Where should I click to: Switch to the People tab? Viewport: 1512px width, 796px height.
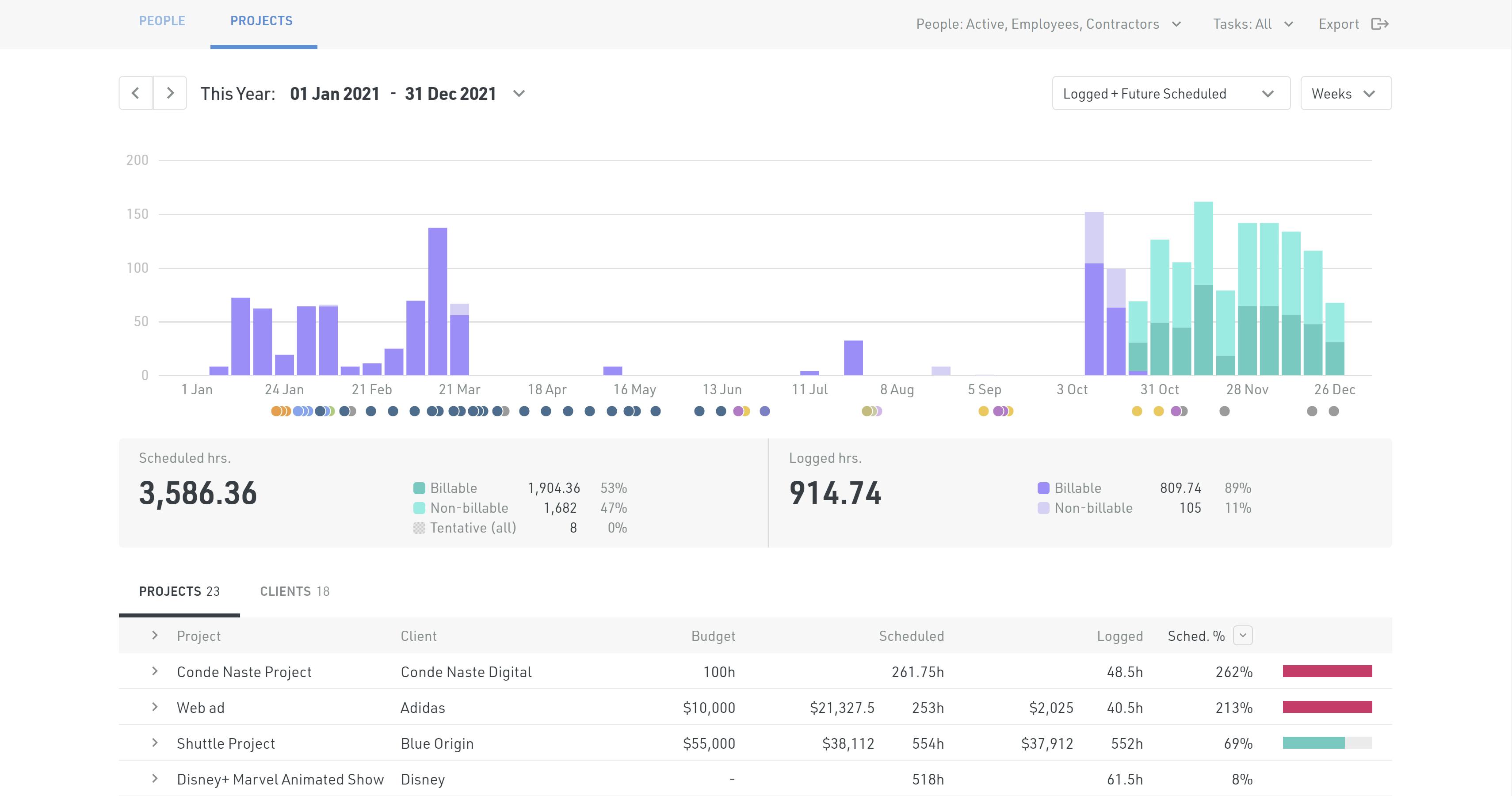tap(162, 21)
